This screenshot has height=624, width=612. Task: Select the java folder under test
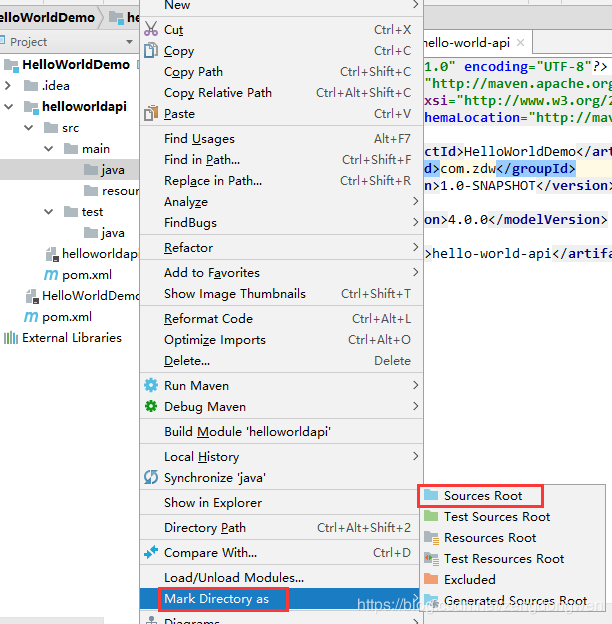[x=104, y=233]
